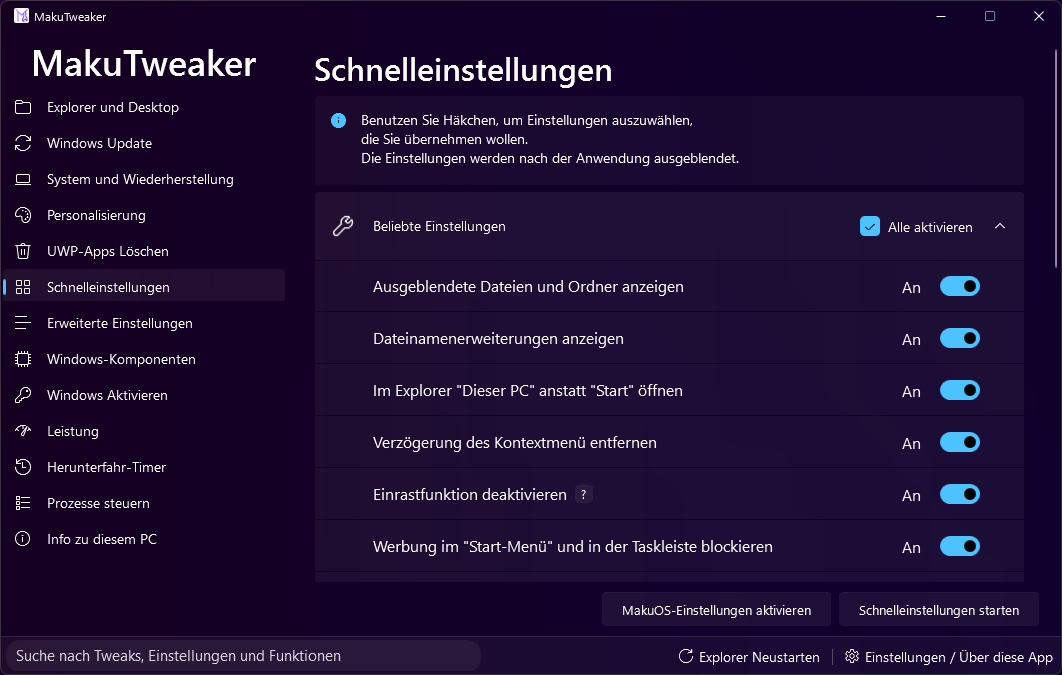Click the An label of Dateinamenerweiterungen row
1062x675 pixels.
pos(911,339)
